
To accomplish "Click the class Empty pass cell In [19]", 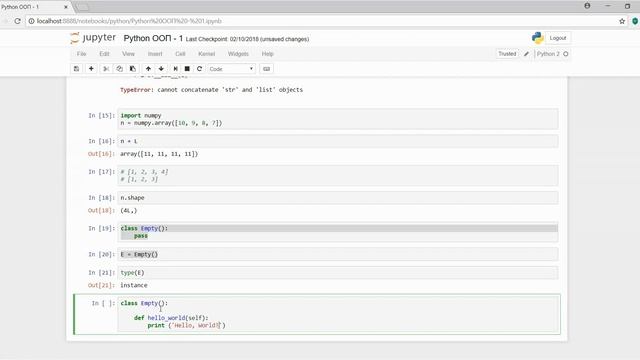I will coord(338,232).
